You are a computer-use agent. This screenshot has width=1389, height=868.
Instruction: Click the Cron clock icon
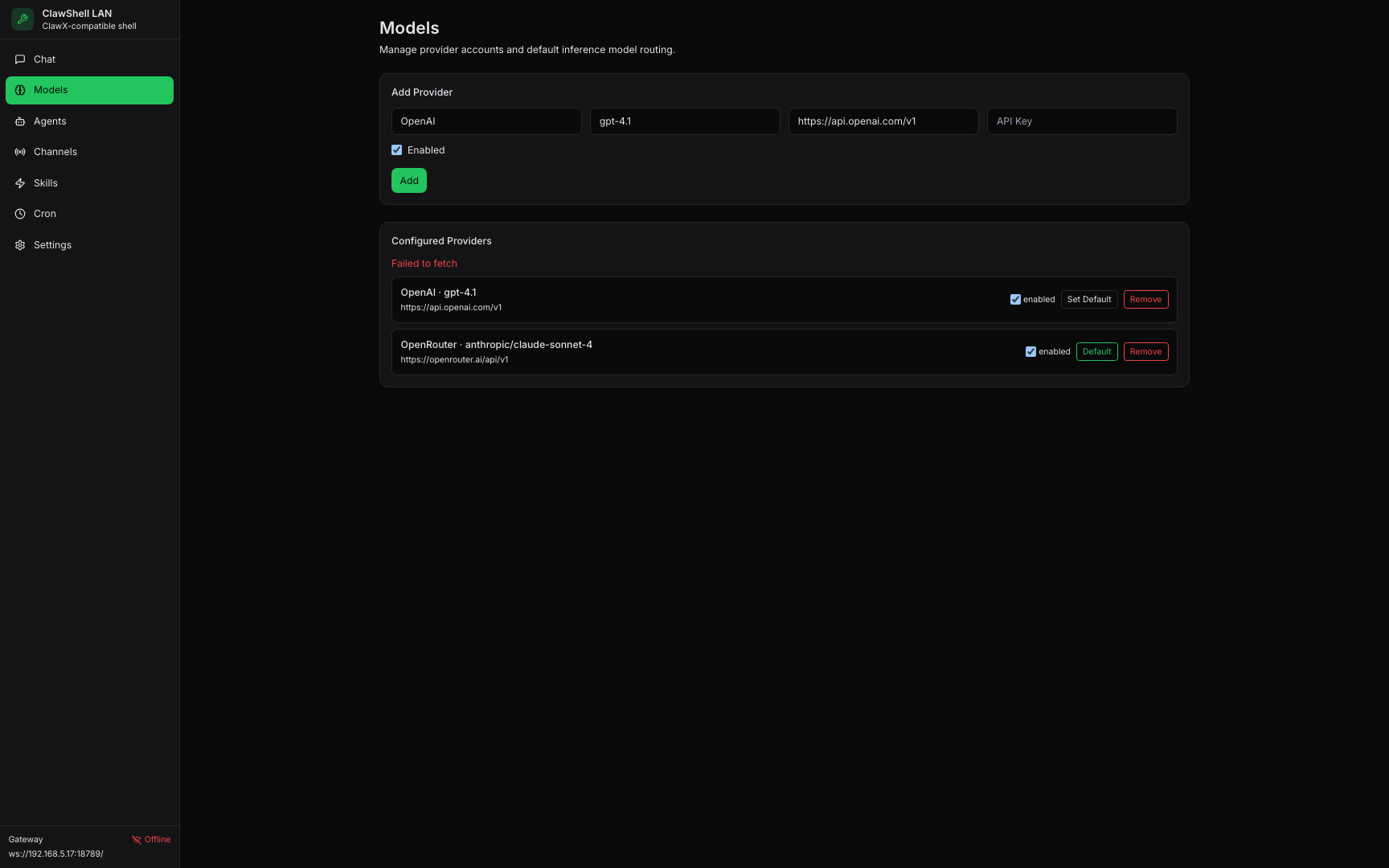20,213
